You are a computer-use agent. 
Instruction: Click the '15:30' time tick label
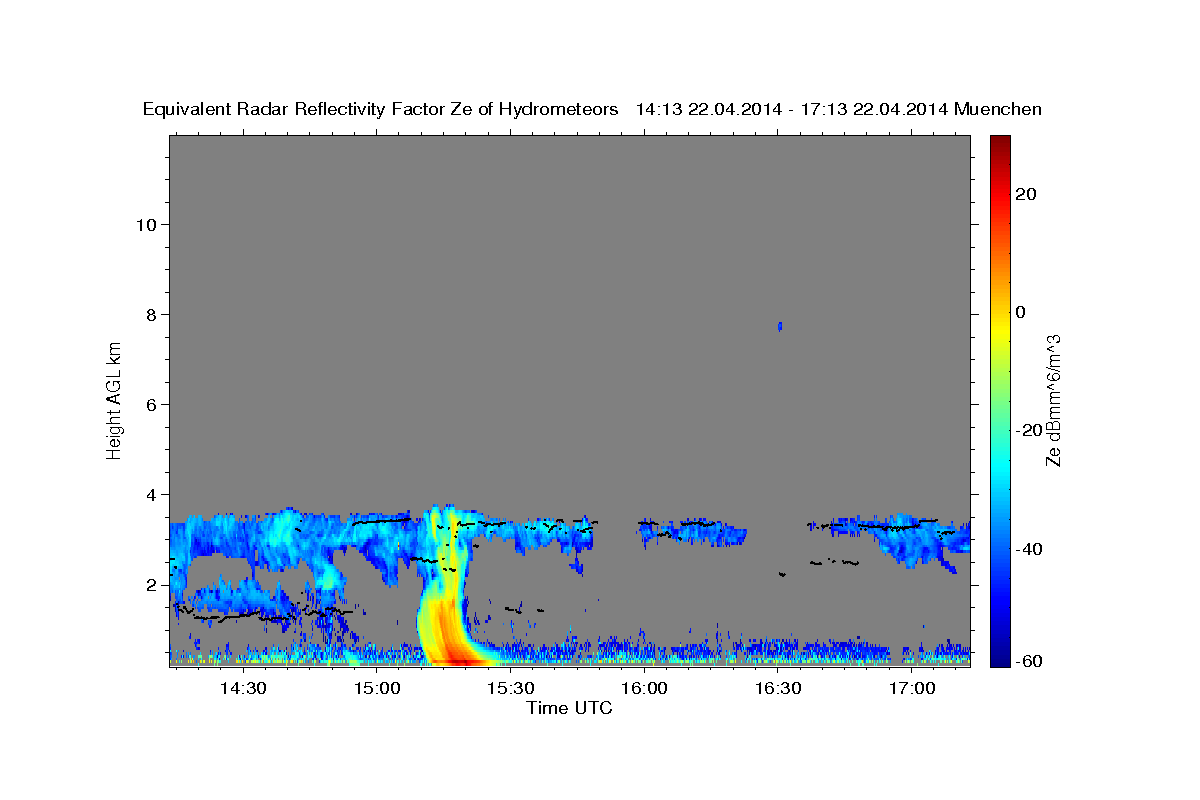pyautogui.click(x=510, y=688)
